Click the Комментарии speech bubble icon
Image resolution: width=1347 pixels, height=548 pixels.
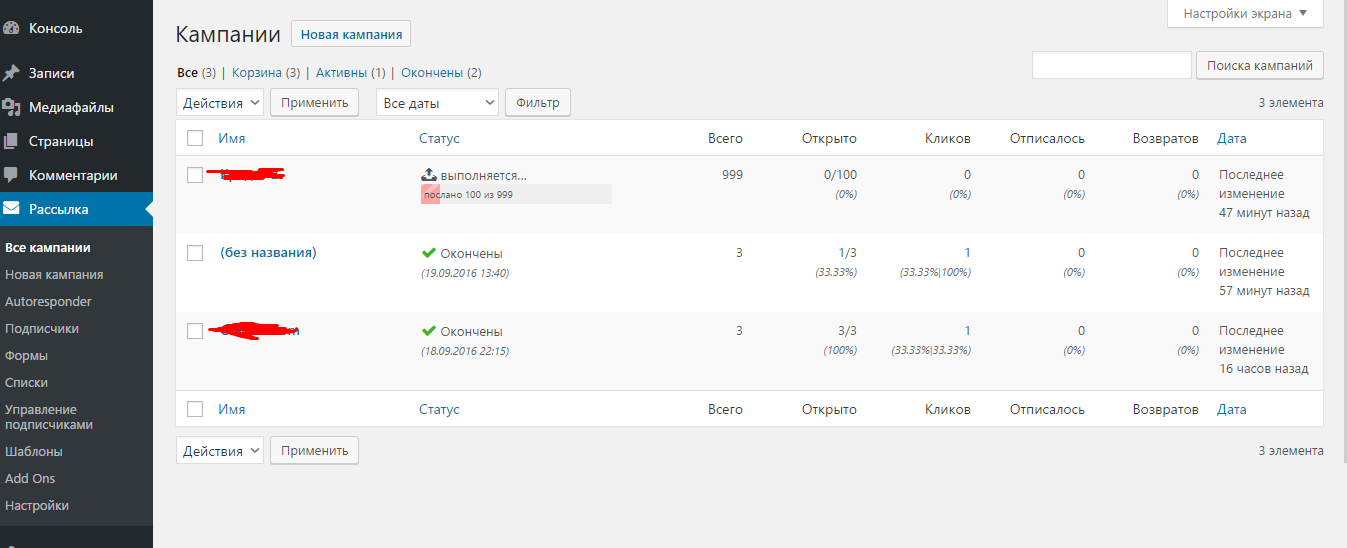tap(12, 175)
